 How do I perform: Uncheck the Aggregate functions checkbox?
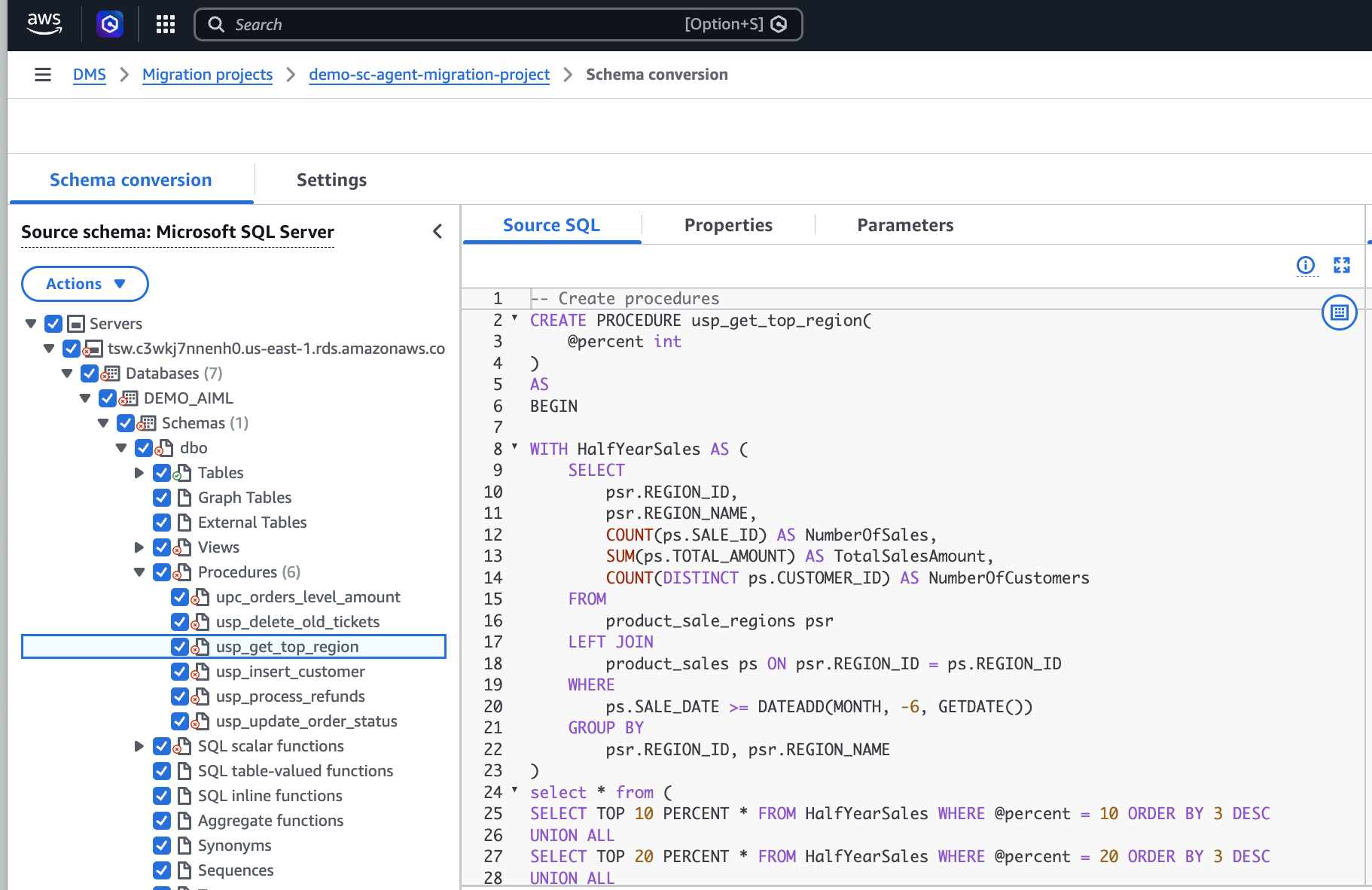coord(162,821)
